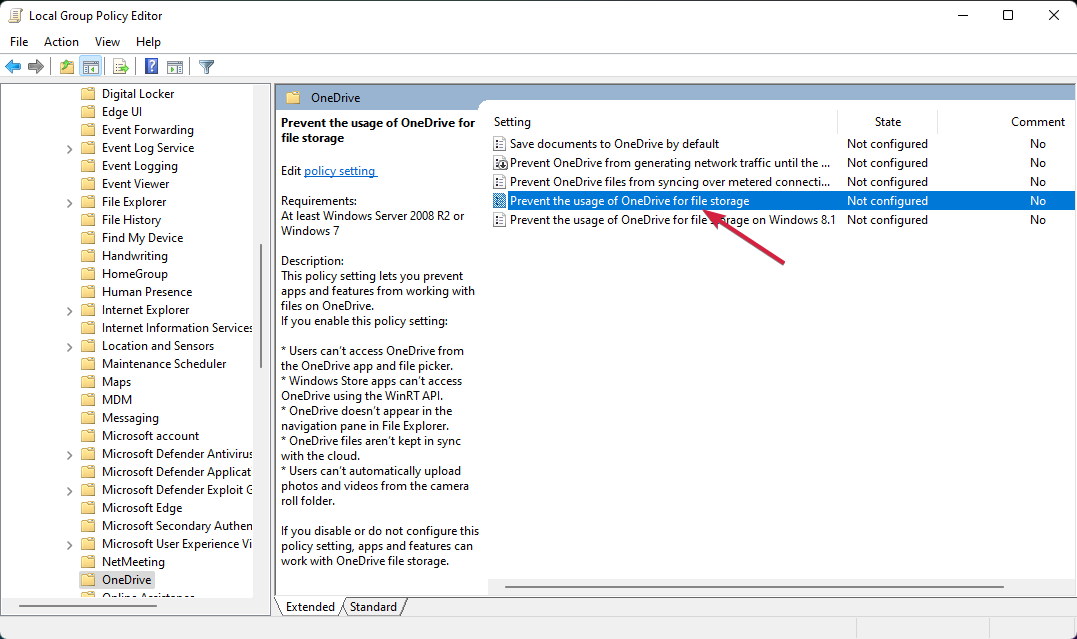Viewport: 1077px width, 639px height.
Task: Click the Digital Locker folder icon
Action: 88,93
